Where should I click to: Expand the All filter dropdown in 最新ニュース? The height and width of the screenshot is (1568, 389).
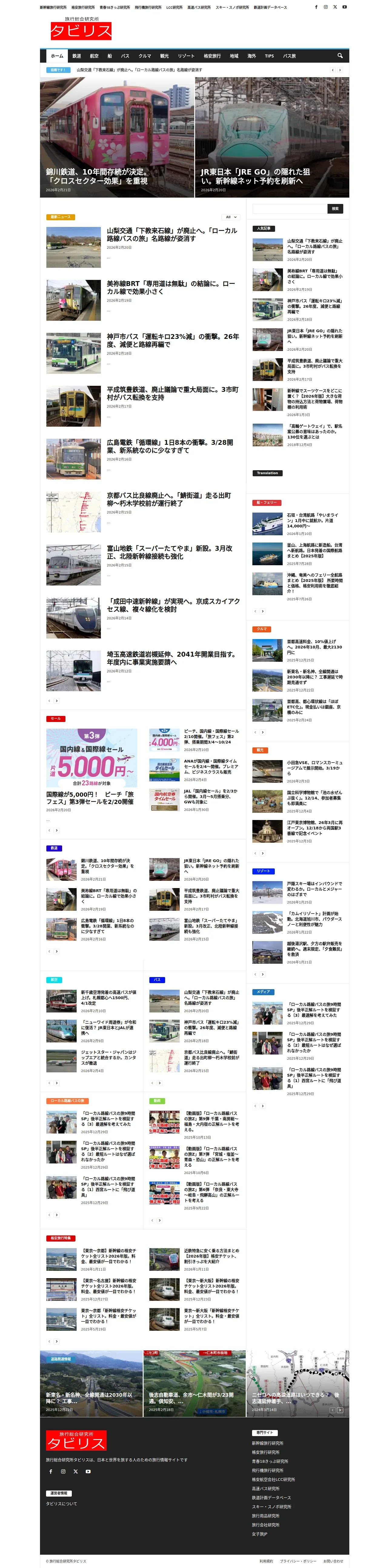pyautogui.click(x=231, y=217)
